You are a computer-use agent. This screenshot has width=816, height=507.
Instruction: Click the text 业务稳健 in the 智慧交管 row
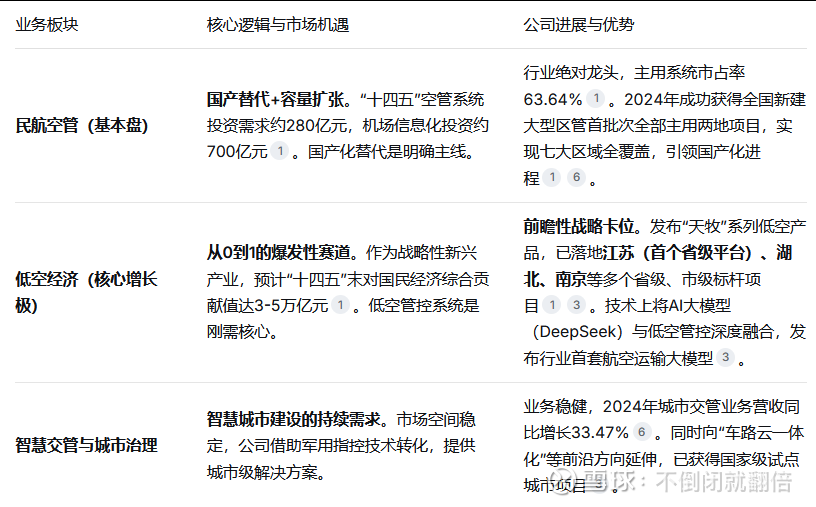(555, 405)
